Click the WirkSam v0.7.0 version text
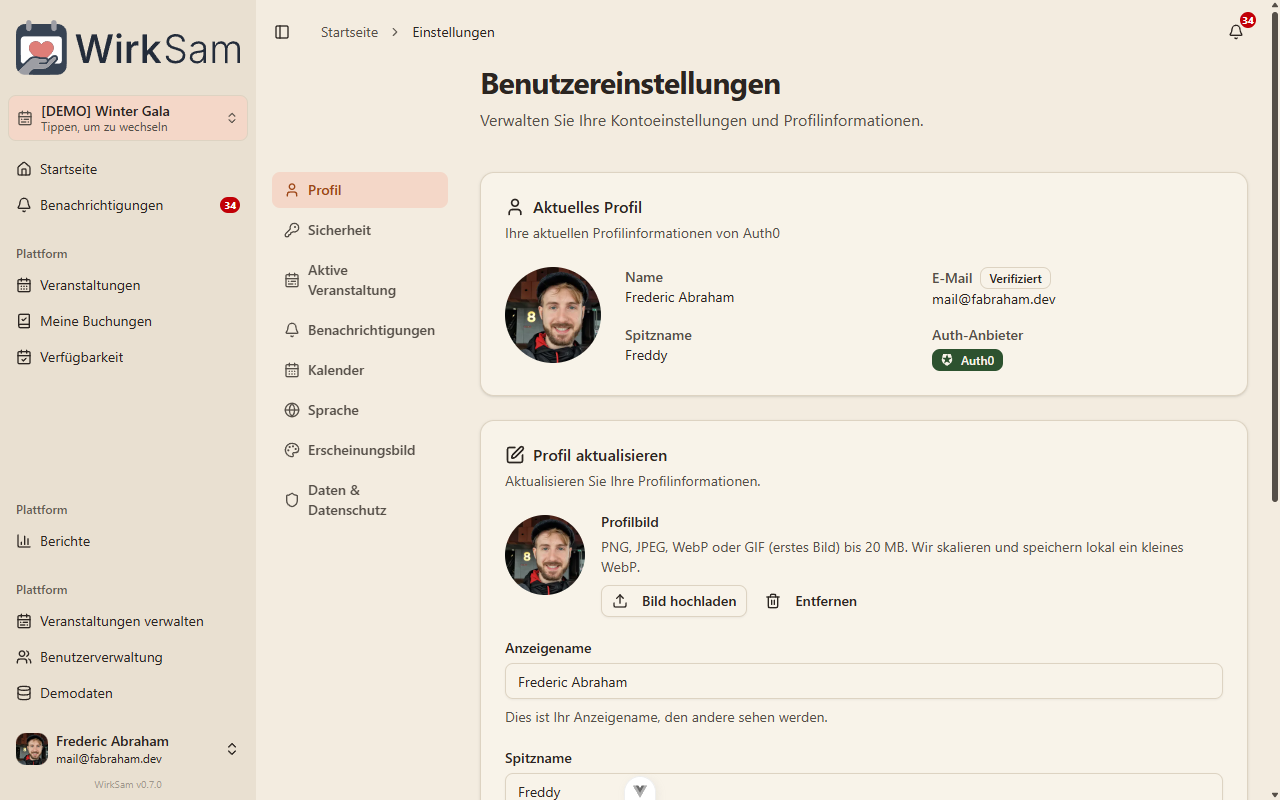The width and height of the screenshot is (1280, 800). [x=128, y=784]
